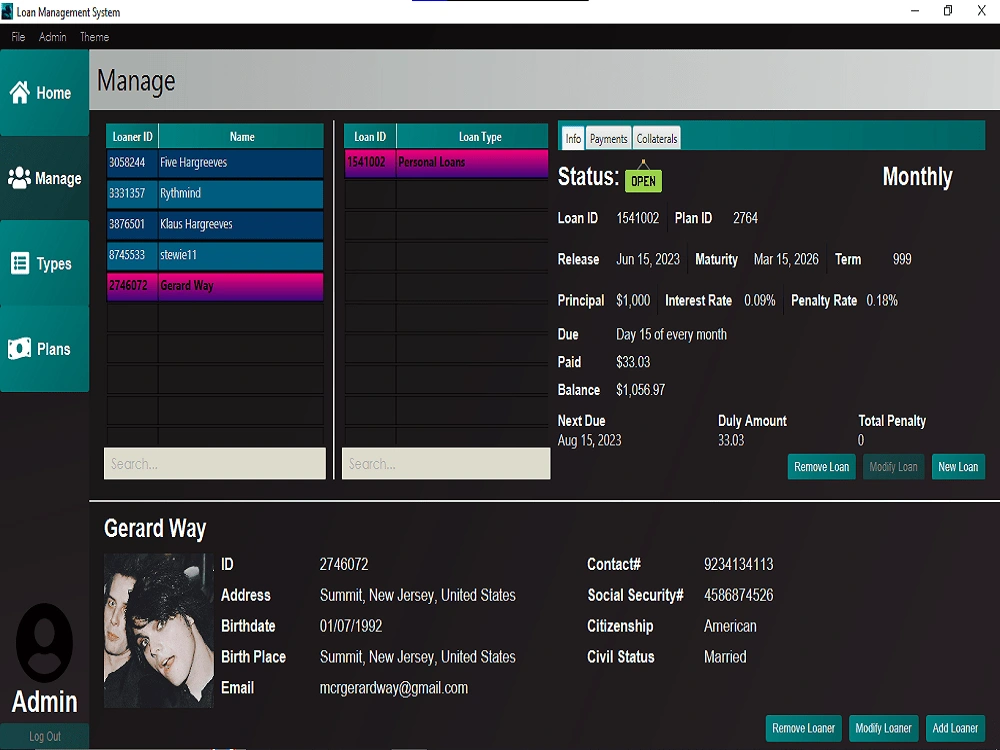Click Gerard Way's profile photo
Screen dimensions: 1000x750
(159, 631)
